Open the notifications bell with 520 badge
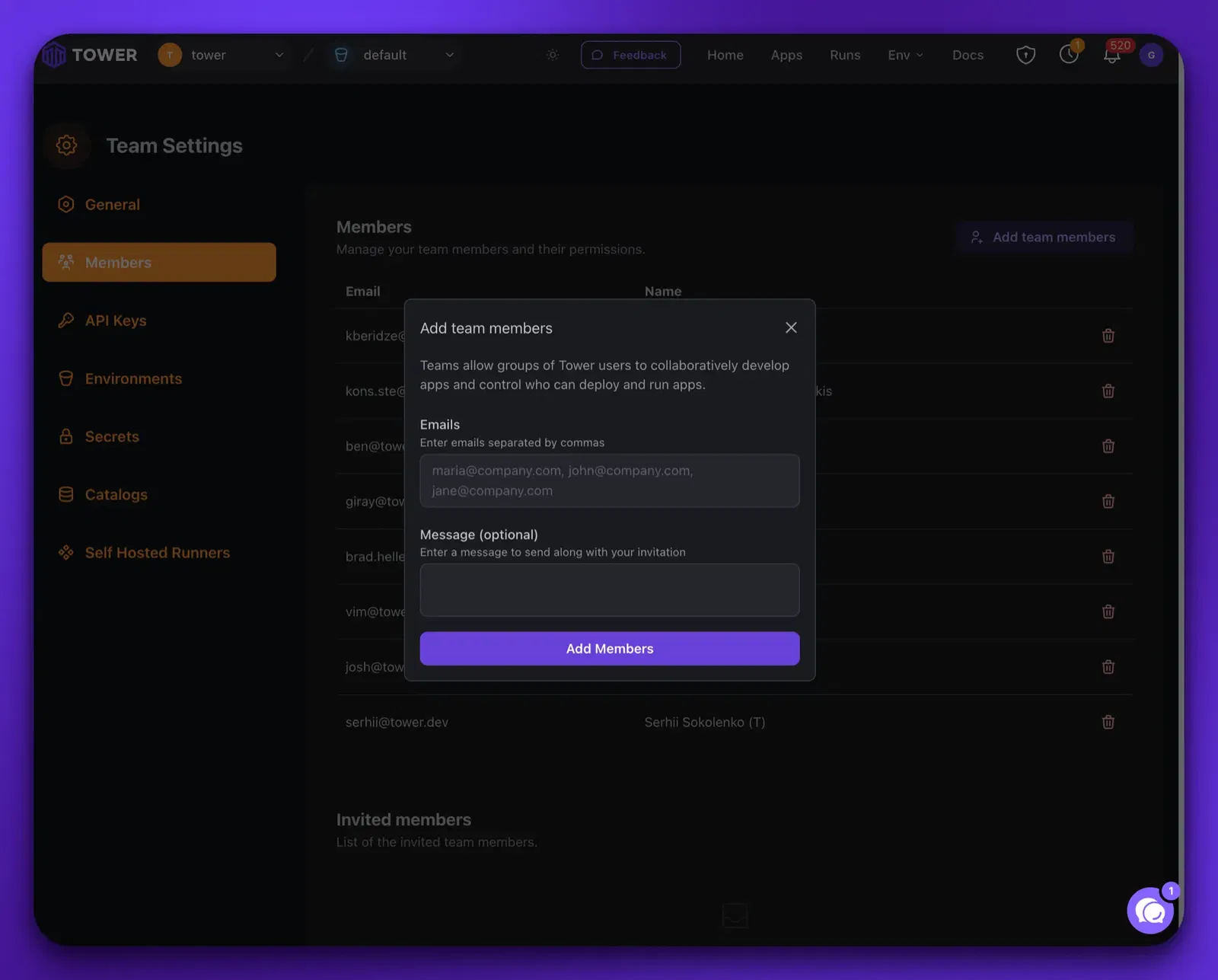Screen dimensions: 1218x980 [x=1111, y=55]
